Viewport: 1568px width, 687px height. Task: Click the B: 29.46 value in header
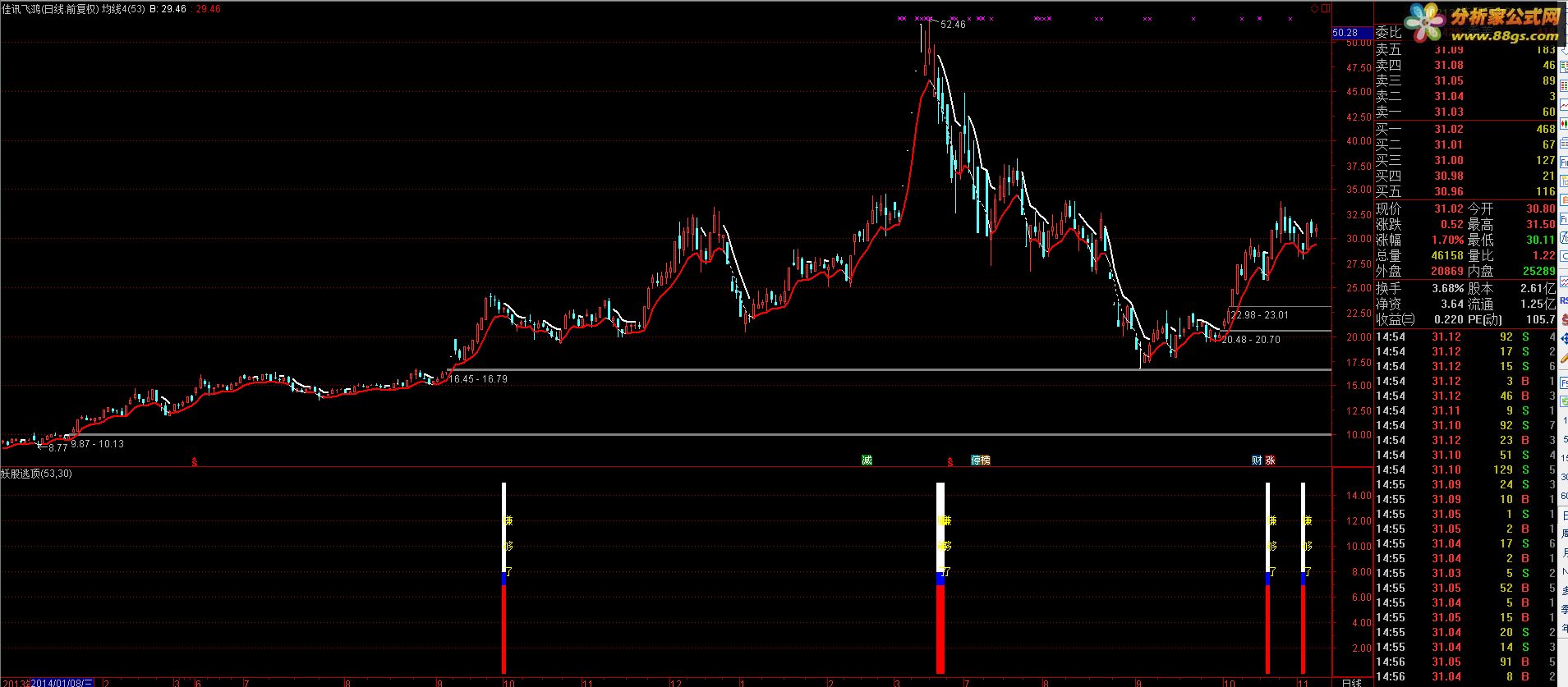point(168,8)
